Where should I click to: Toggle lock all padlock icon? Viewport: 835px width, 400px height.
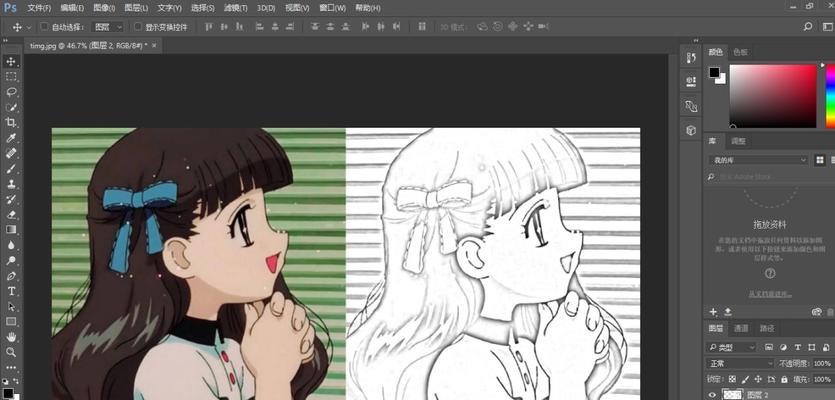pos(784,379)
